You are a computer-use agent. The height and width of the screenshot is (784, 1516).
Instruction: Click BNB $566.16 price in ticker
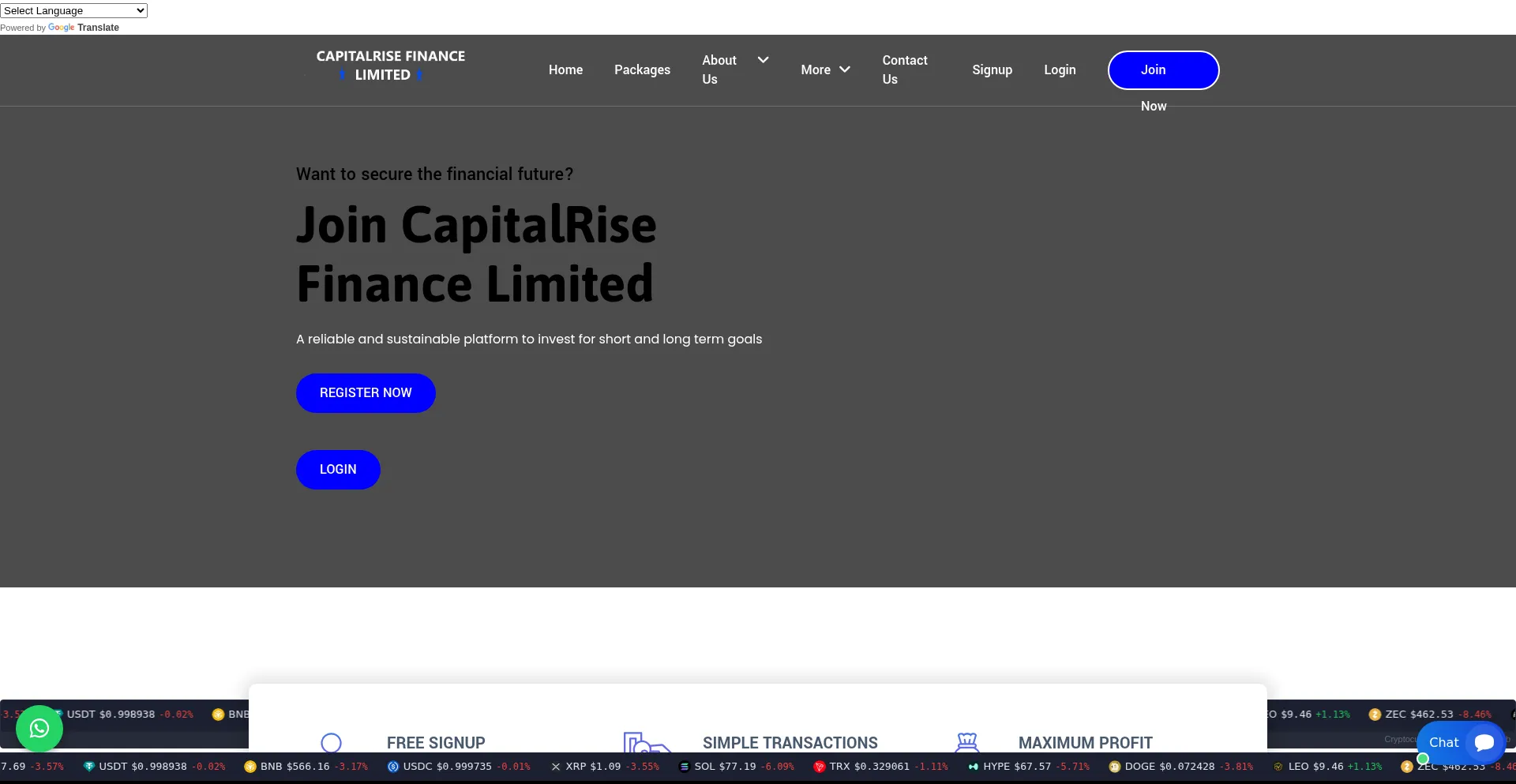point(295,766)
